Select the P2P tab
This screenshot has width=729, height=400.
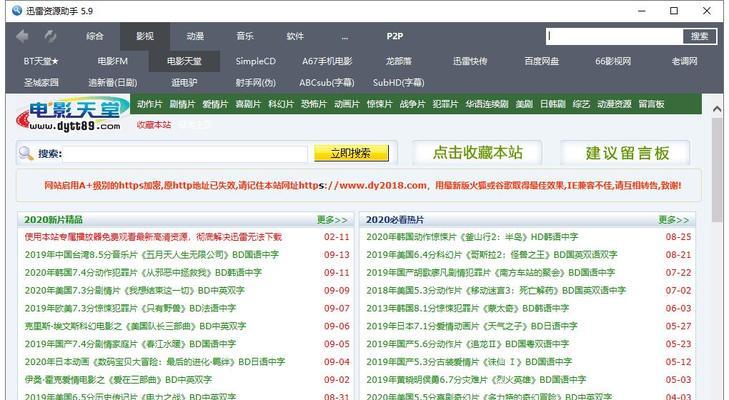click(395, 36)
